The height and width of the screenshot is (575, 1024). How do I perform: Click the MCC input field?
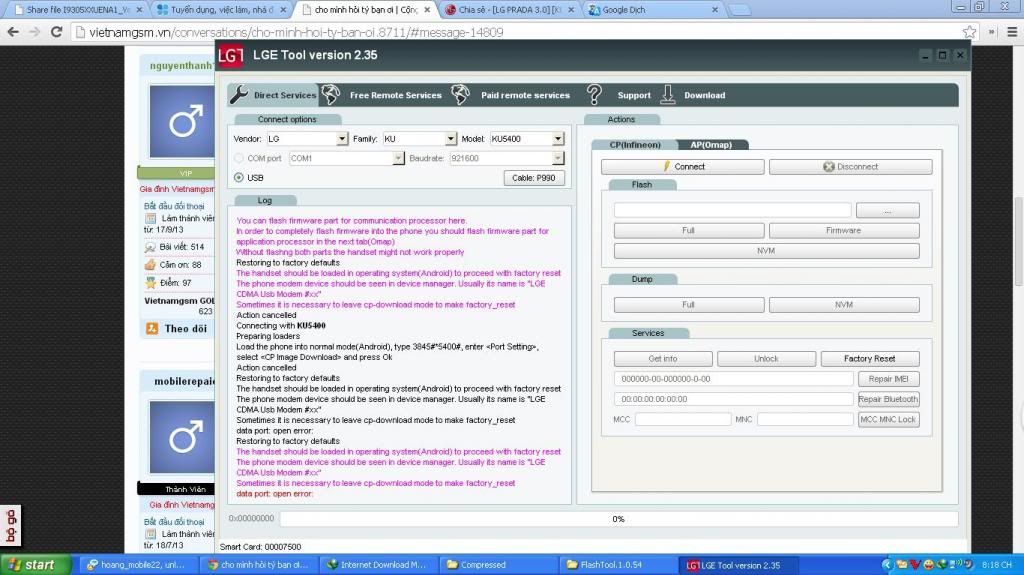point(682,419)
